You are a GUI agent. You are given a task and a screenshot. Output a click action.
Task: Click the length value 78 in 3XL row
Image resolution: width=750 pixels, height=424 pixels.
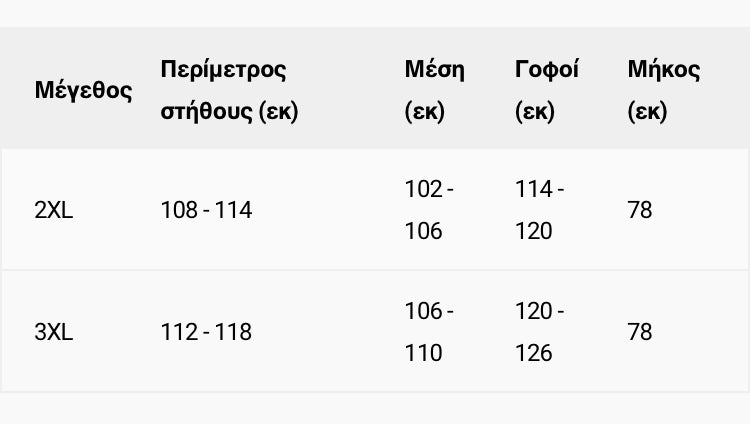pos(640,332)
